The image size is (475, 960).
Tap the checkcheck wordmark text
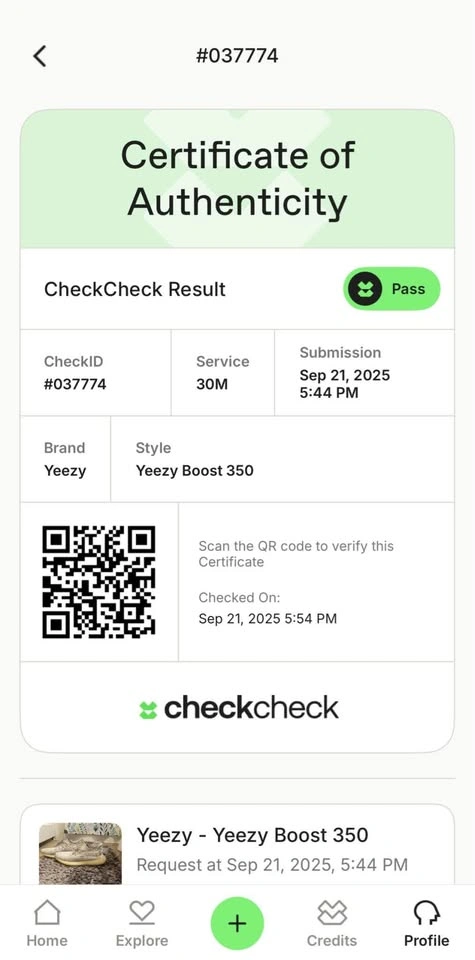[251, 709]
